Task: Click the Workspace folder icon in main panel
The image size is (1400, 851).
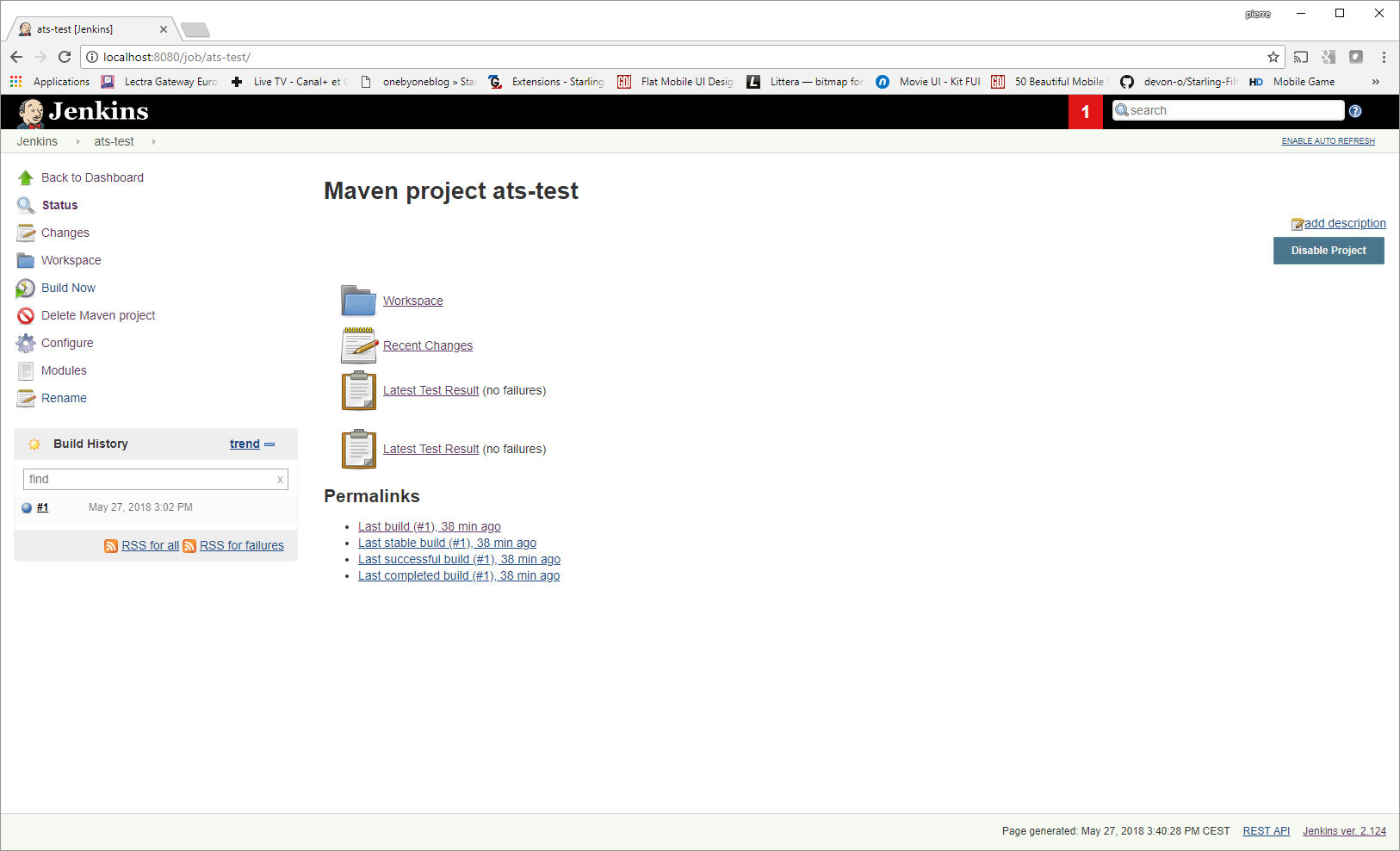Action: (358, 301)
